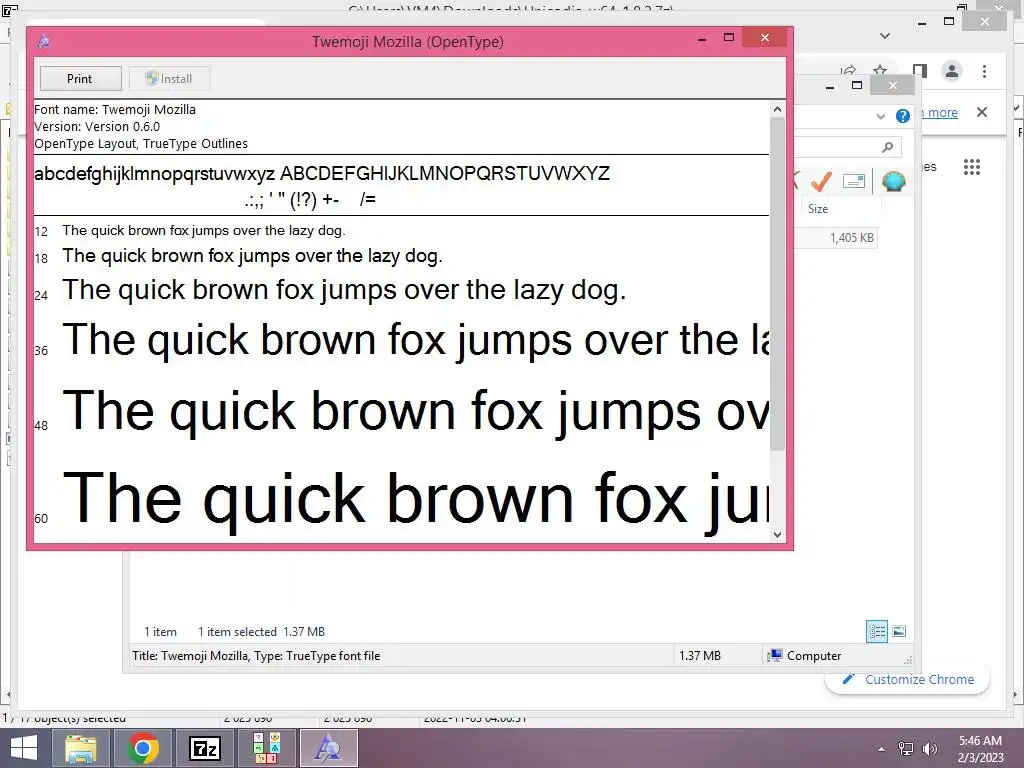Click Chrome share page icon

click(x=848, y=70)
